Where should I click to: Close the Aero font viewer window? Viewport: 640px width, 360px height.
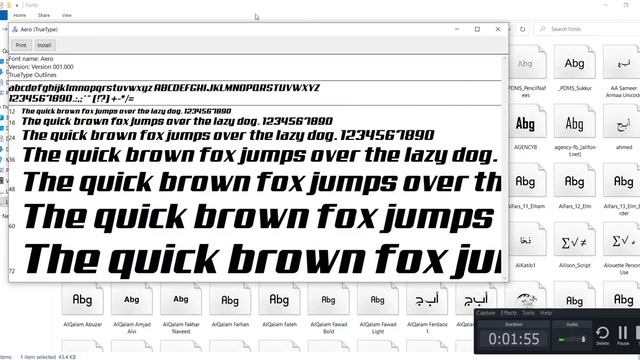pos(498,29)
